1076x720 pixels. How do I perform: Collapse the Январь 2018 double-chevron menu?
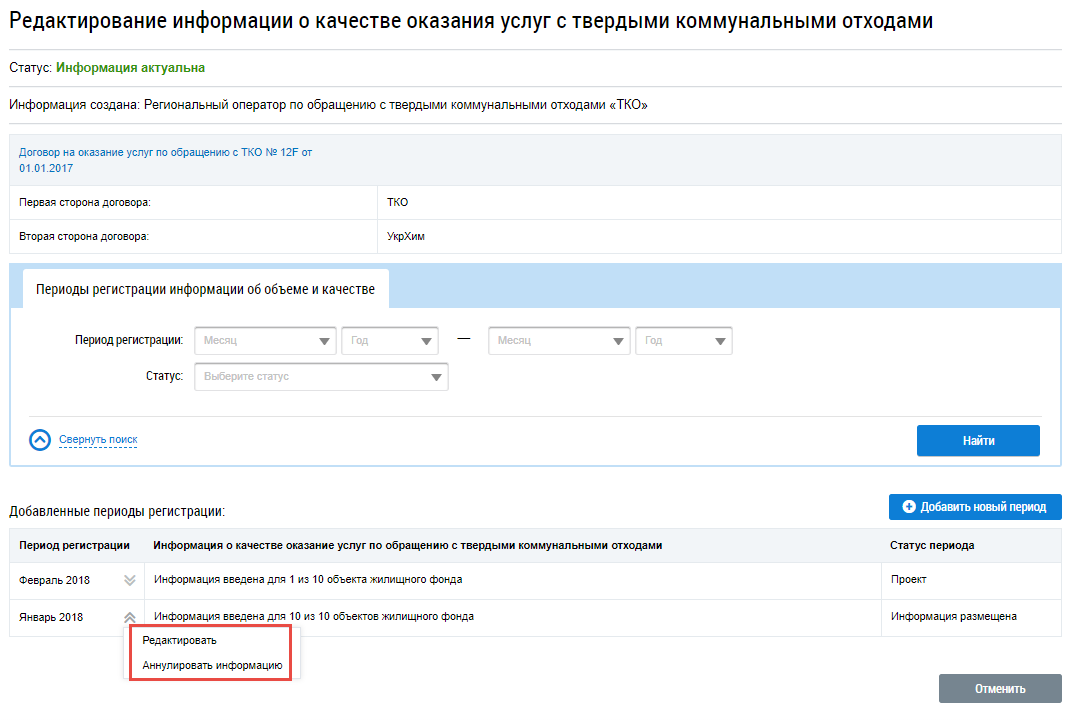point(129,618)
